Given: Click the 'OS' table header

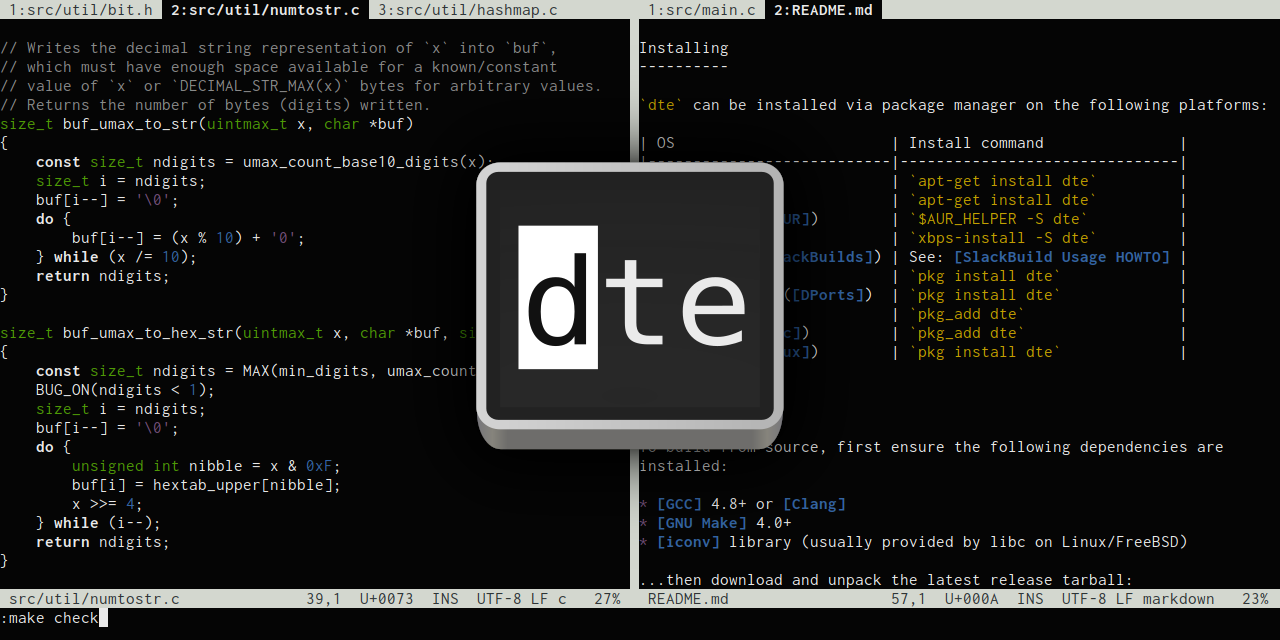Looking at the screenshot, I should click(665, 143).
